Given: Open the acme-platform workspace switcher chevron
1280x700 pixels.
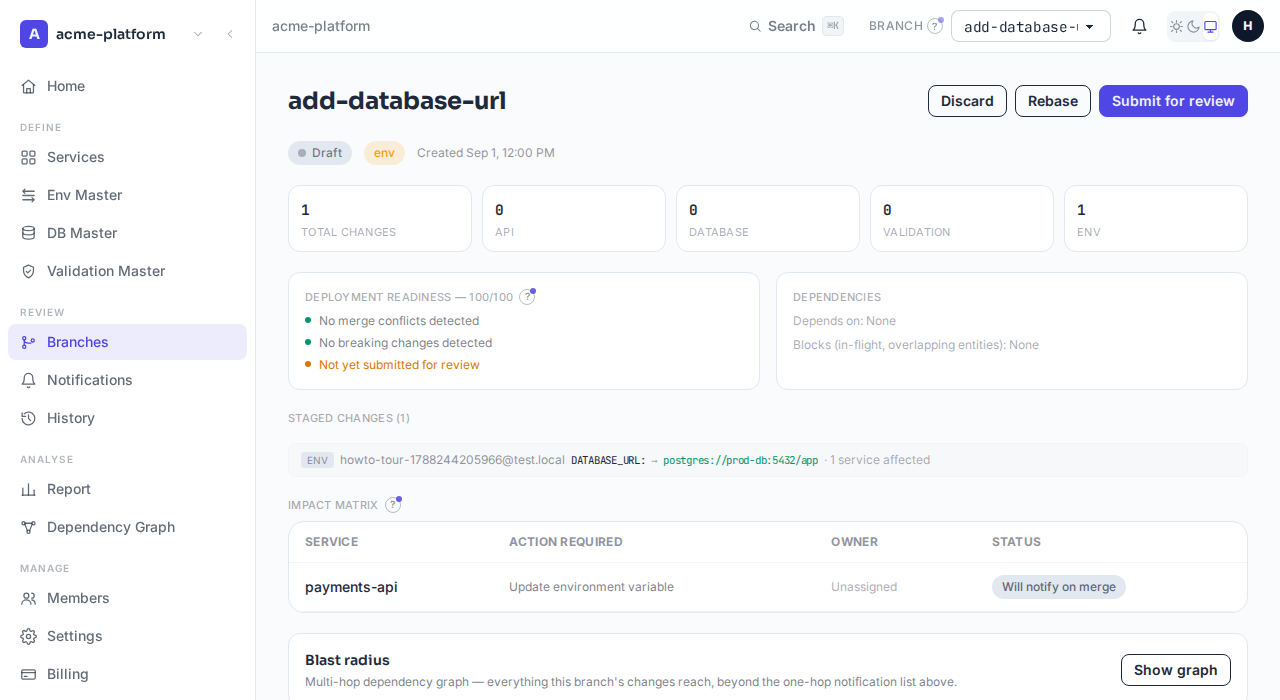Looking at the screenshot, I should [x=198, y=34].
